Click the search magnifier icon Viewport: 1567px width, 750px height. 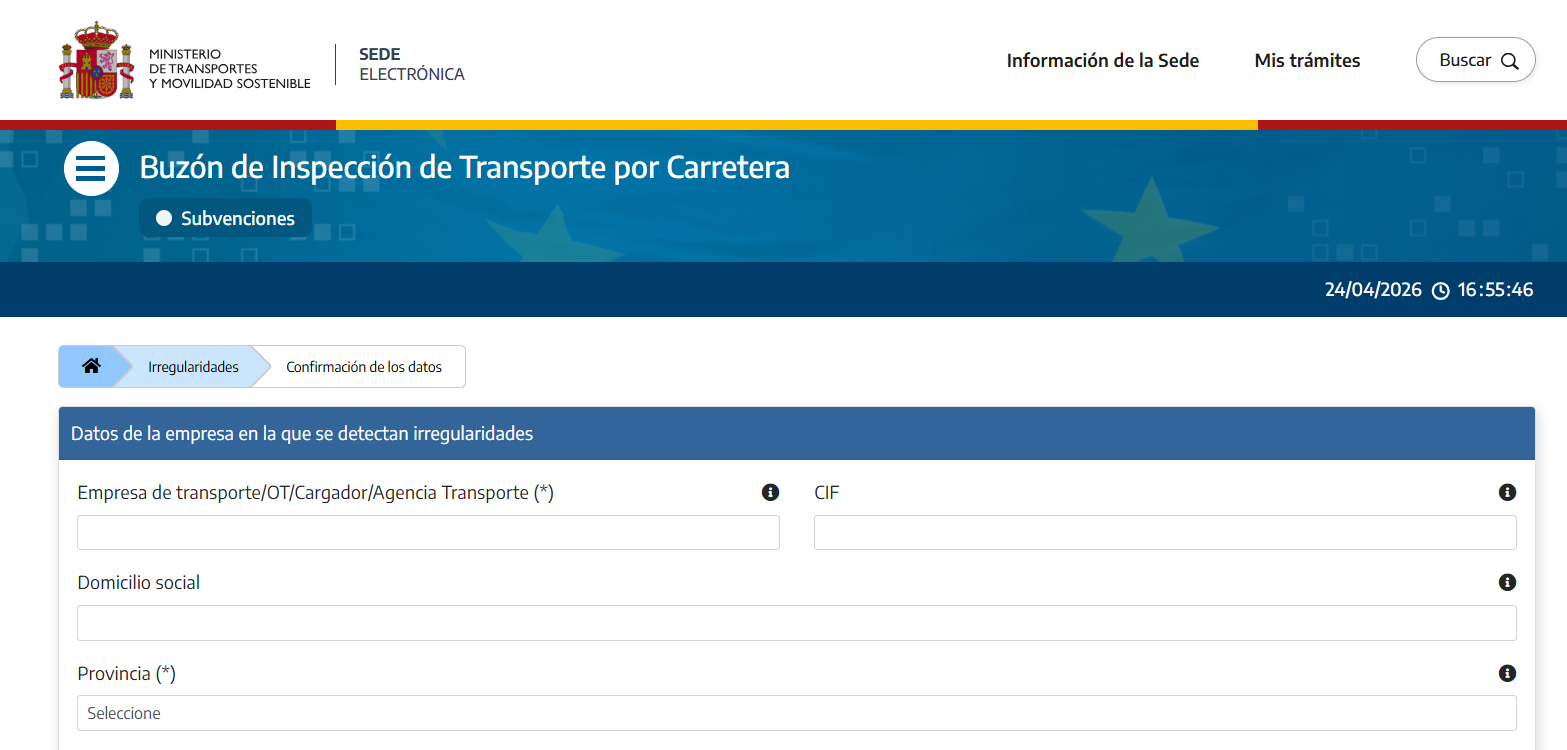(1510, 61)
